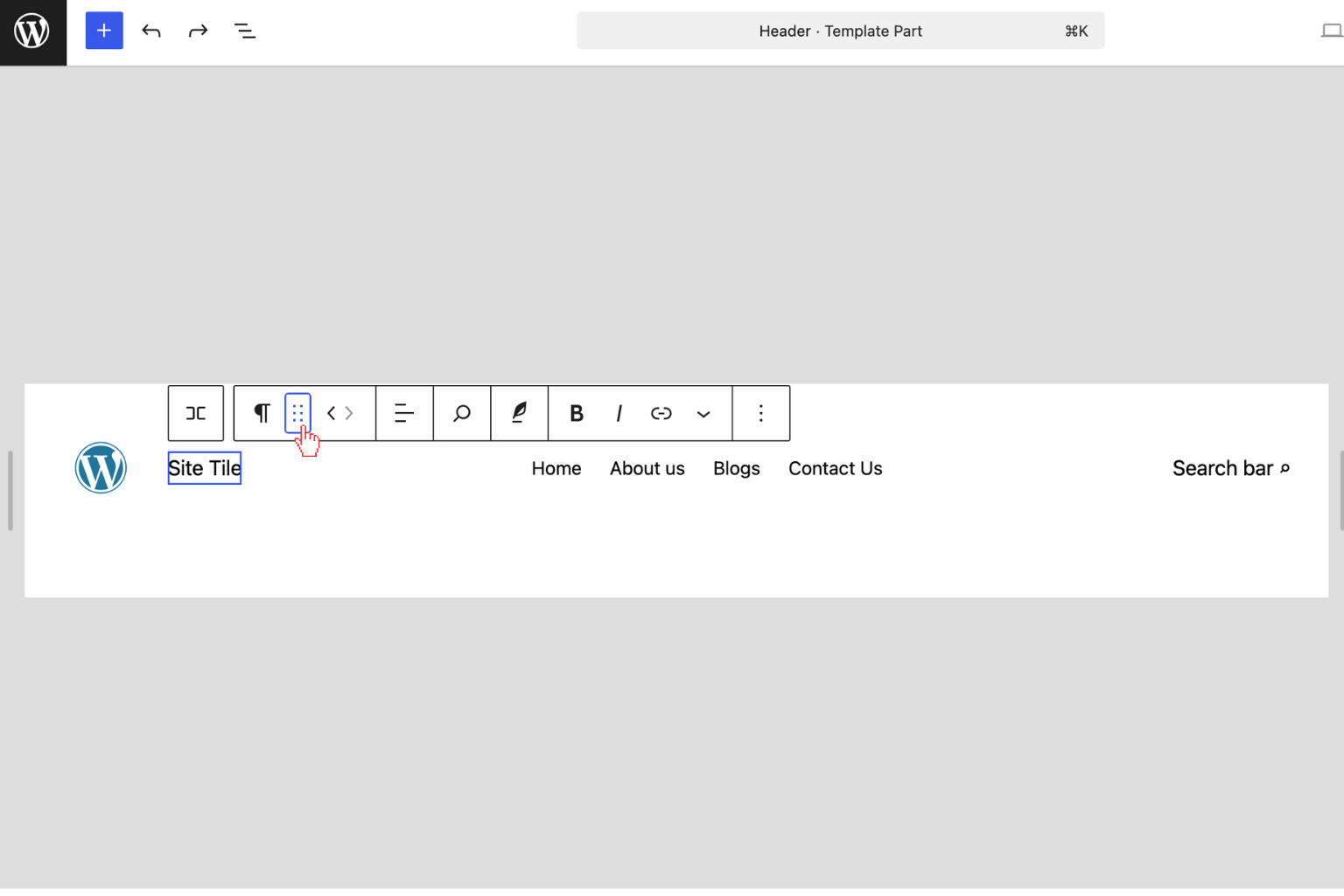1344x896 pixels.
Task: Open the text alignment options
Action: coord(404,413)
